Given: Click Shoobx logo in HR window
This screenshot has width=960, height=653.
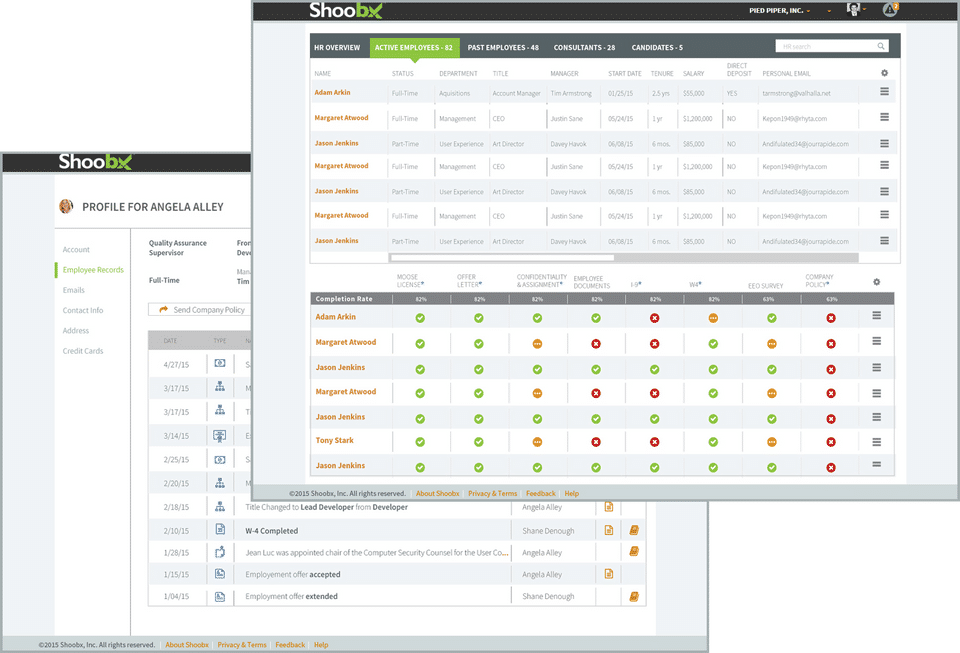Looking at the screenshot, I should [345, 10].
